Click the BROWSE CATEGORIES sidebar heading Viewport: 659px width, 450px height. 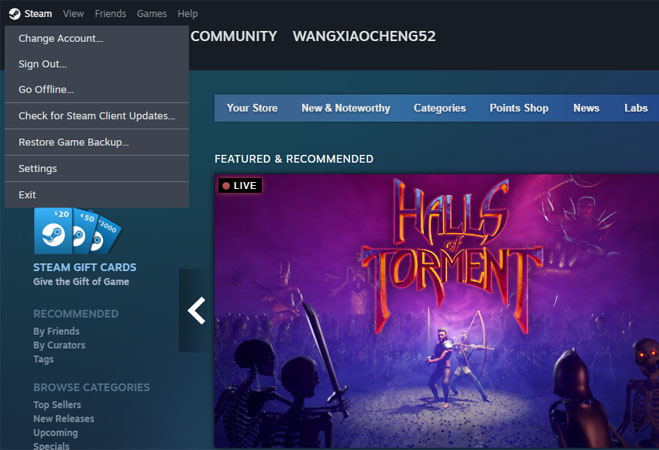pyautogui.click(x=92, y=387)
